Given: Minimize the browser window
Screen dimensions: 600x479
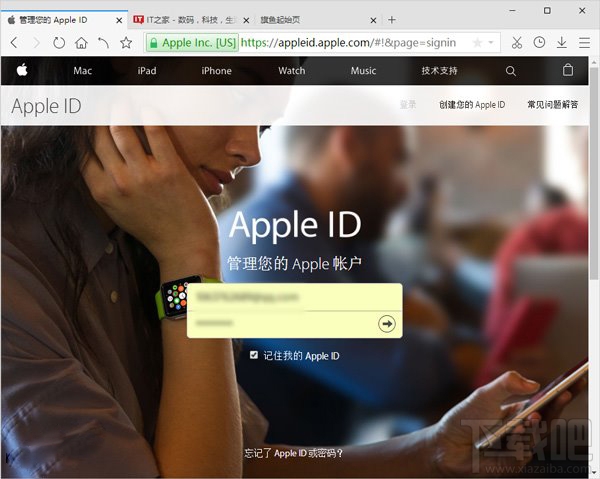Looking at the screenshot, I should coord(513,10).
